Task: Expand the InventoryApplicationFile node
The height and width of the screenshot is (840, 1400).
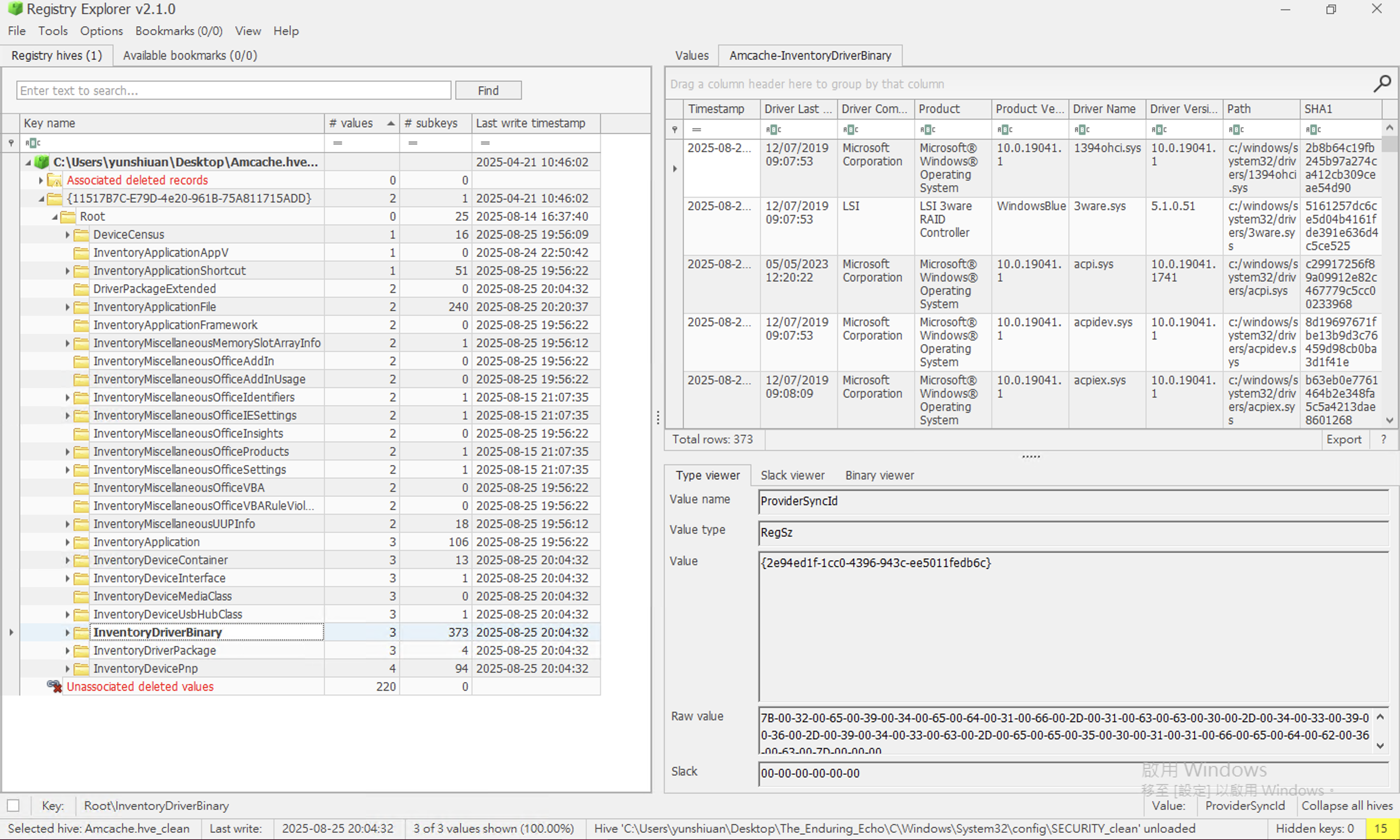Action: pos(67,307)
